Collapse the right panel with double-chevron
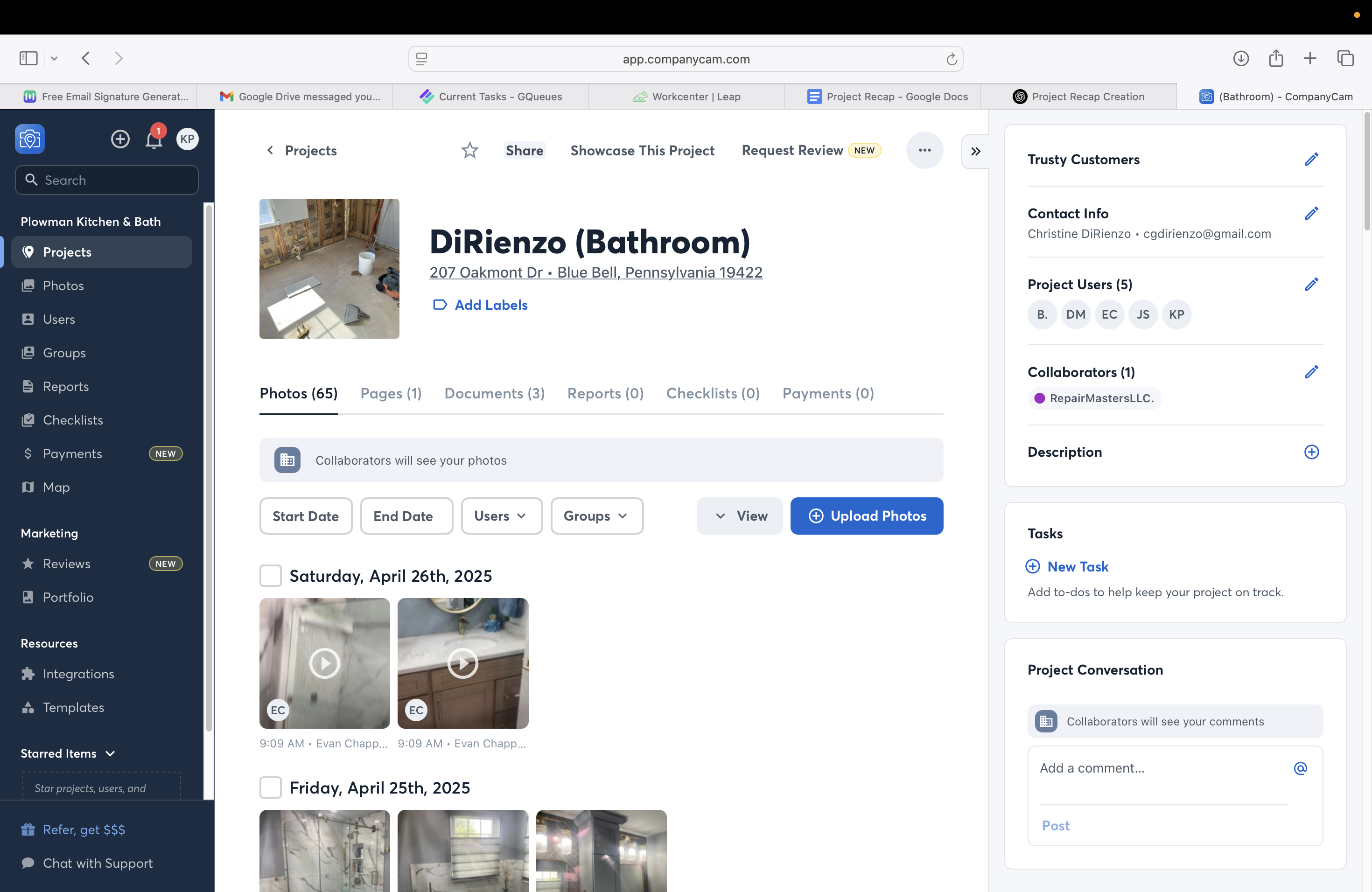1372x892 pixels. point(975,151)
